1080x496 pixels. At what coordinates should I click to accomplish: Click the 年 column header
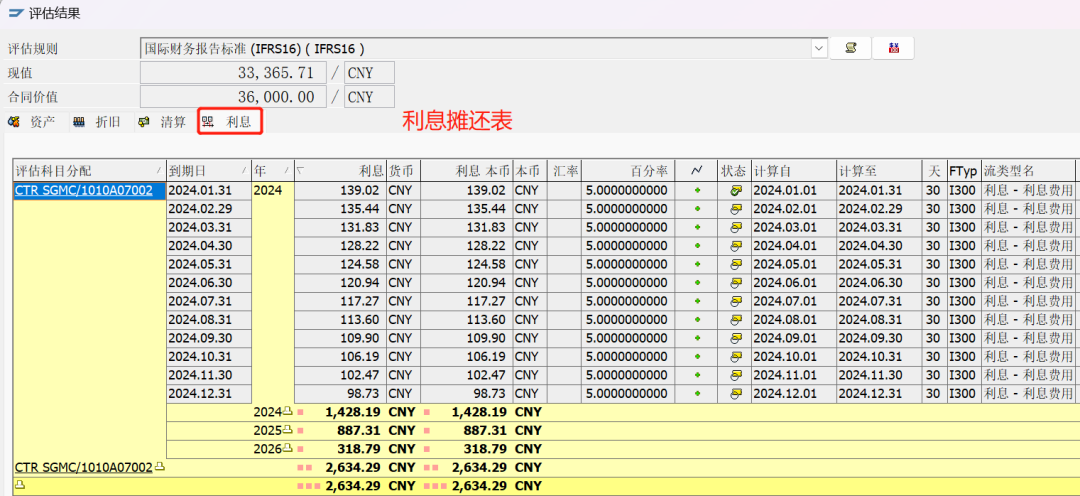273,171
